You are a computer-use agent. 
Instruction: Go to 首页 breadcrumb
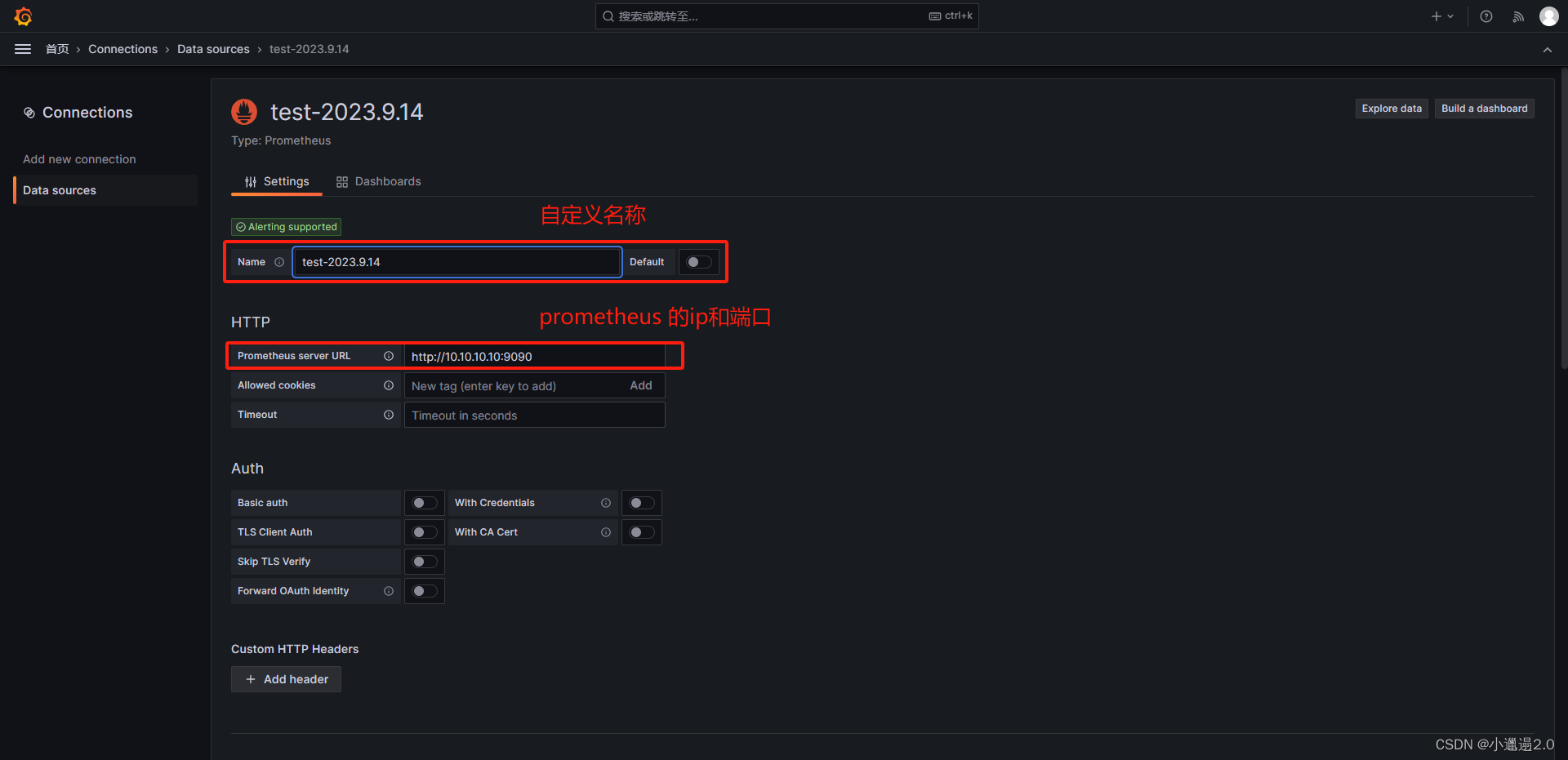coord(57,49)
